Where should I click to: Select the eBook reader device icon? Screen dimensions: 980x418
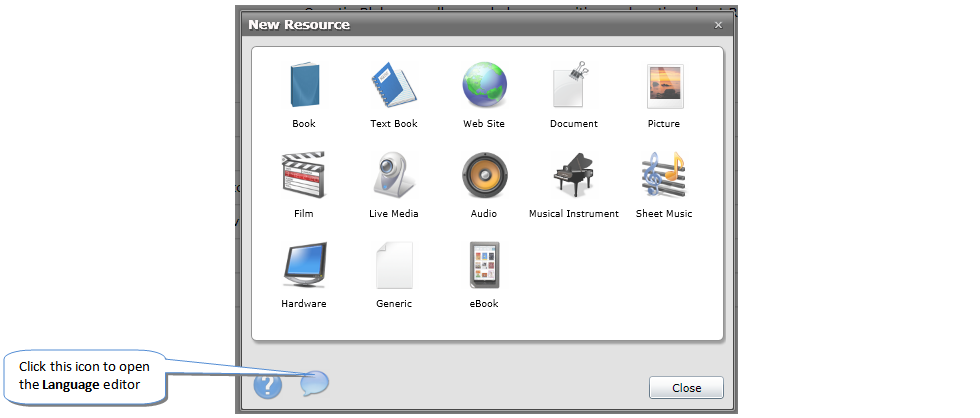(x=484, y=265)
